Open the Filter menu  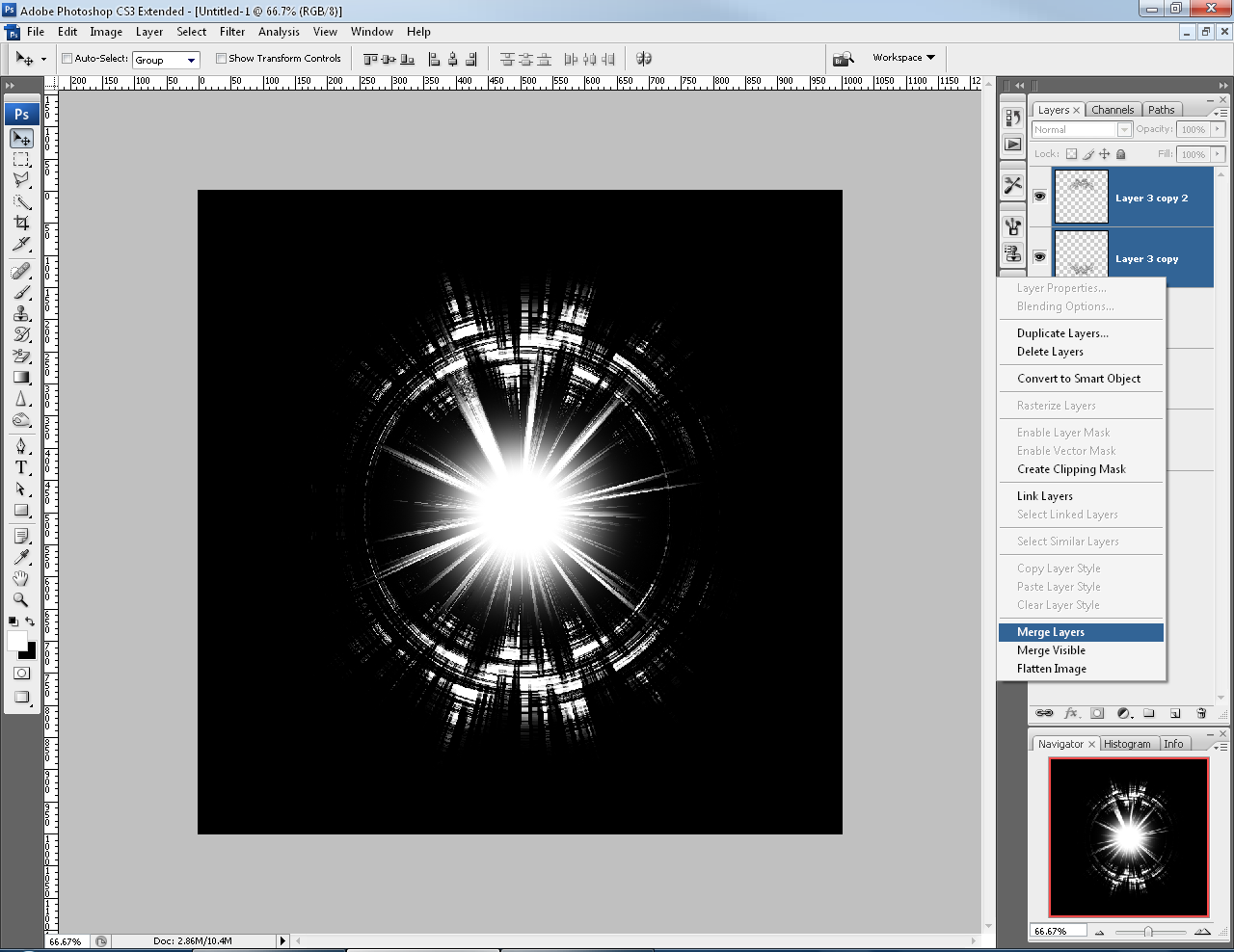(x=232, y=31)
